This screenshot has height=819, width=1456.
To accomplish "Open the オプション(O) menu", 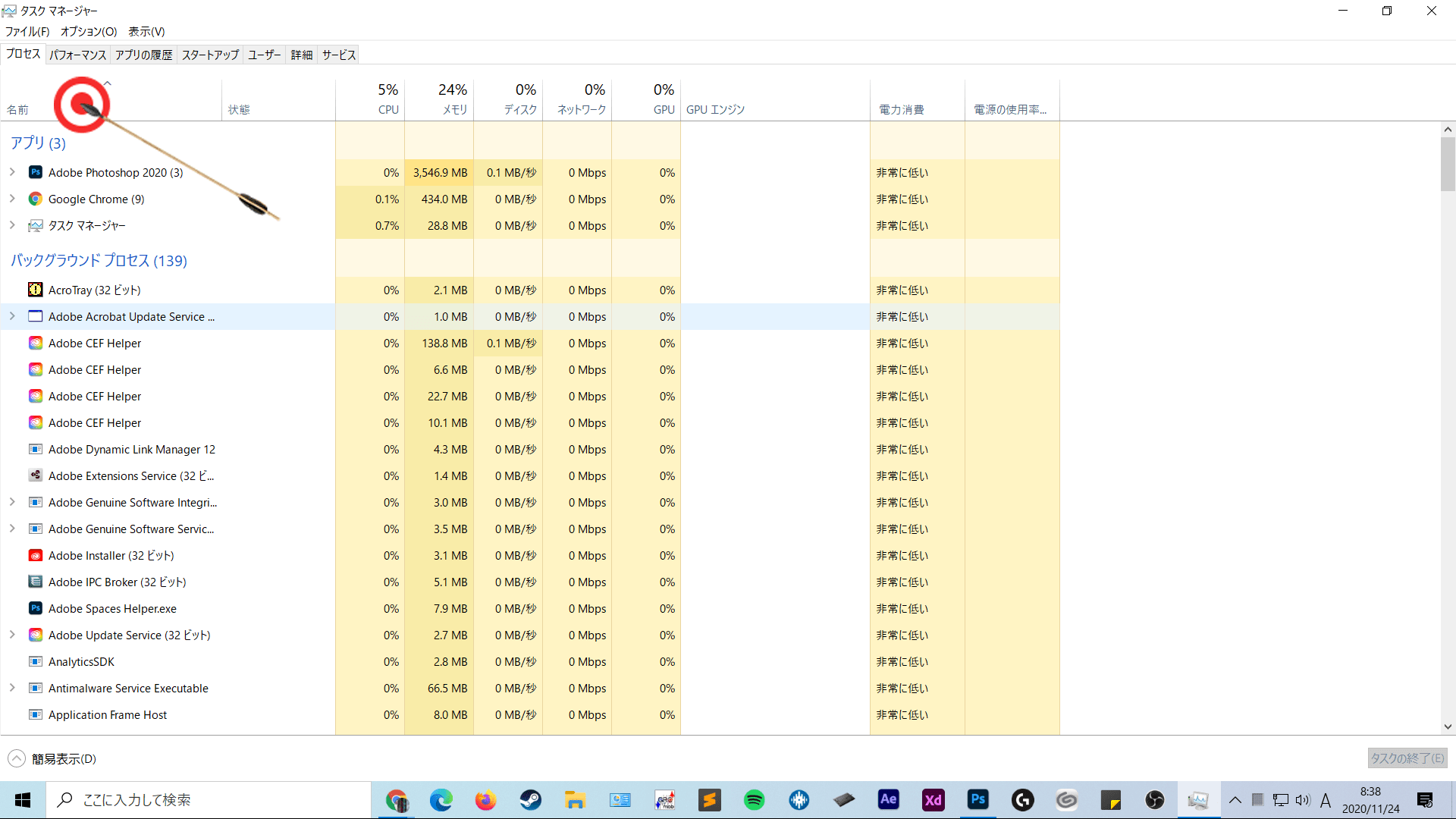I will pyautogui.click(x=89, y=31).
